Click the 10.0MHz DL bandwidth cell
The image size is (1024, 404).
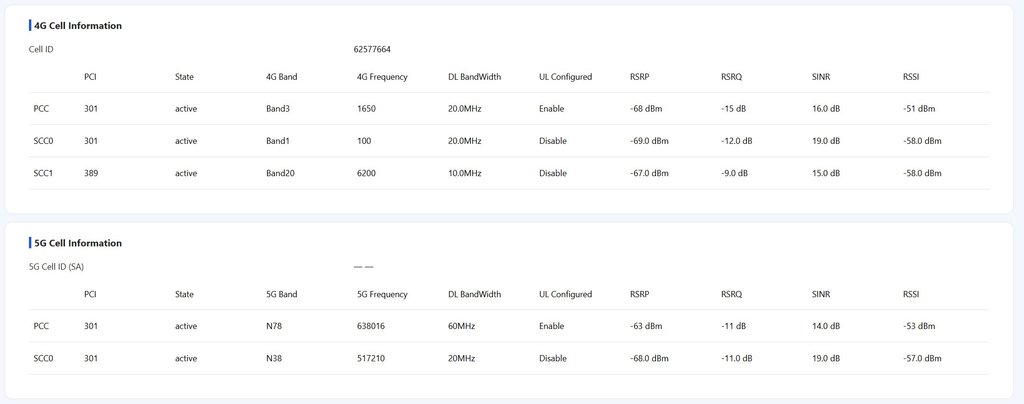click(x=465, y=173)
